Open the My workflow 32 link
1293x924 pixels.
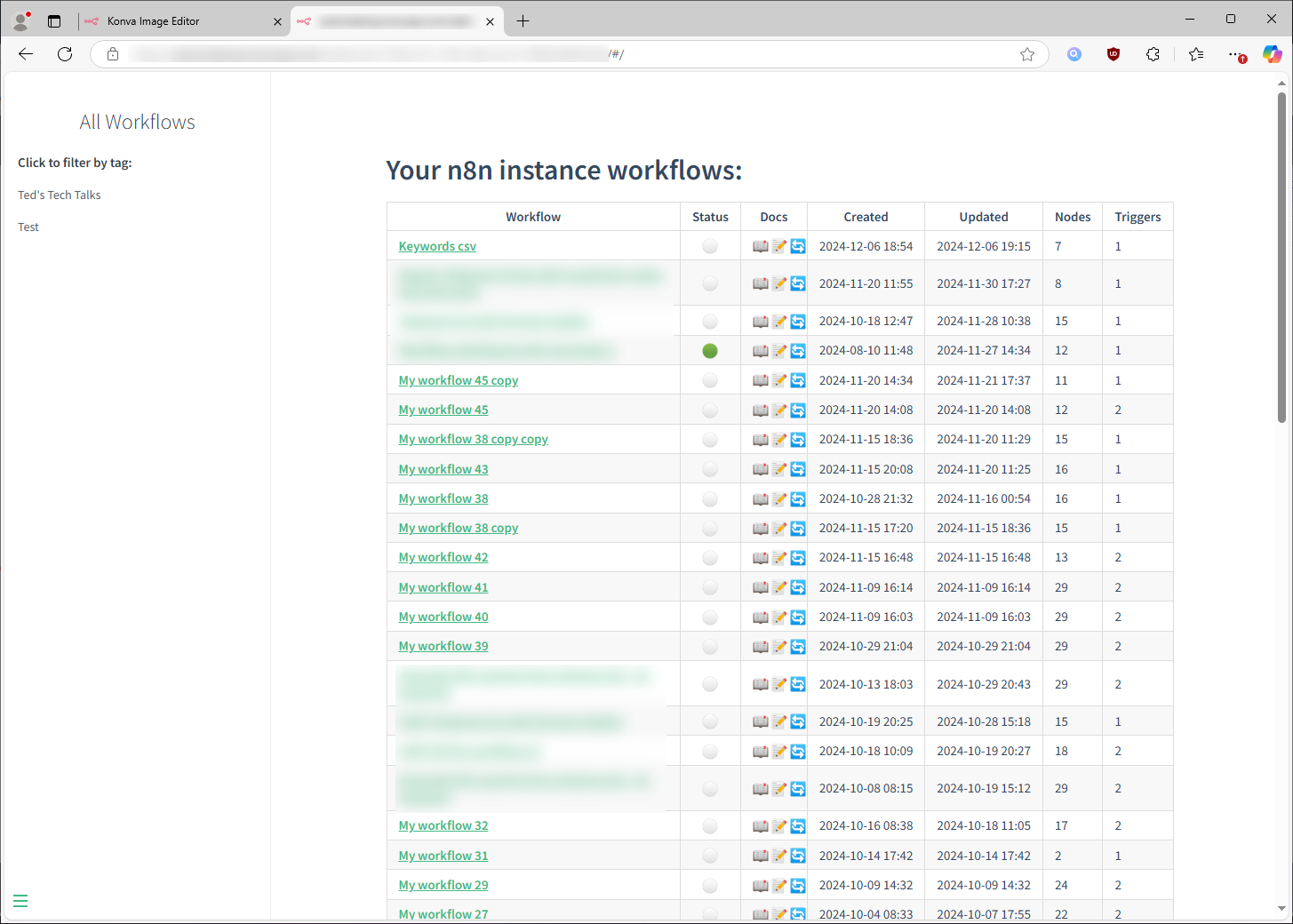pyautogui.click(x=443, y=825)
